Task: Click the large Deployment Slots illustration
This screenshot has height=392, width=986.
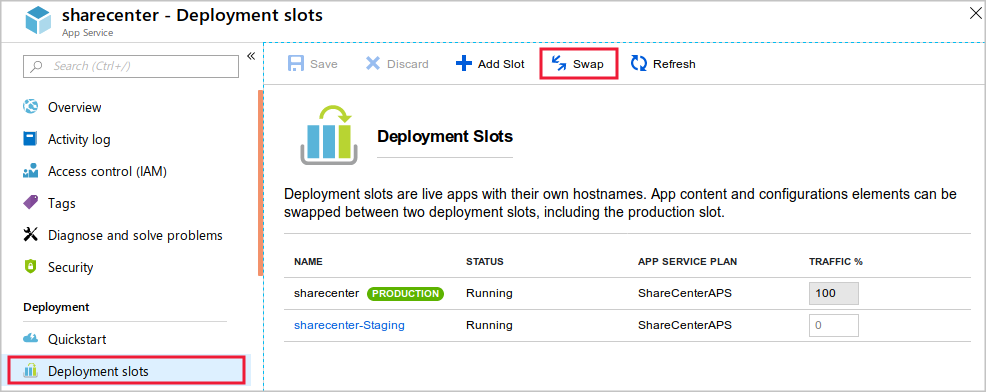Action: click(328, 135)
